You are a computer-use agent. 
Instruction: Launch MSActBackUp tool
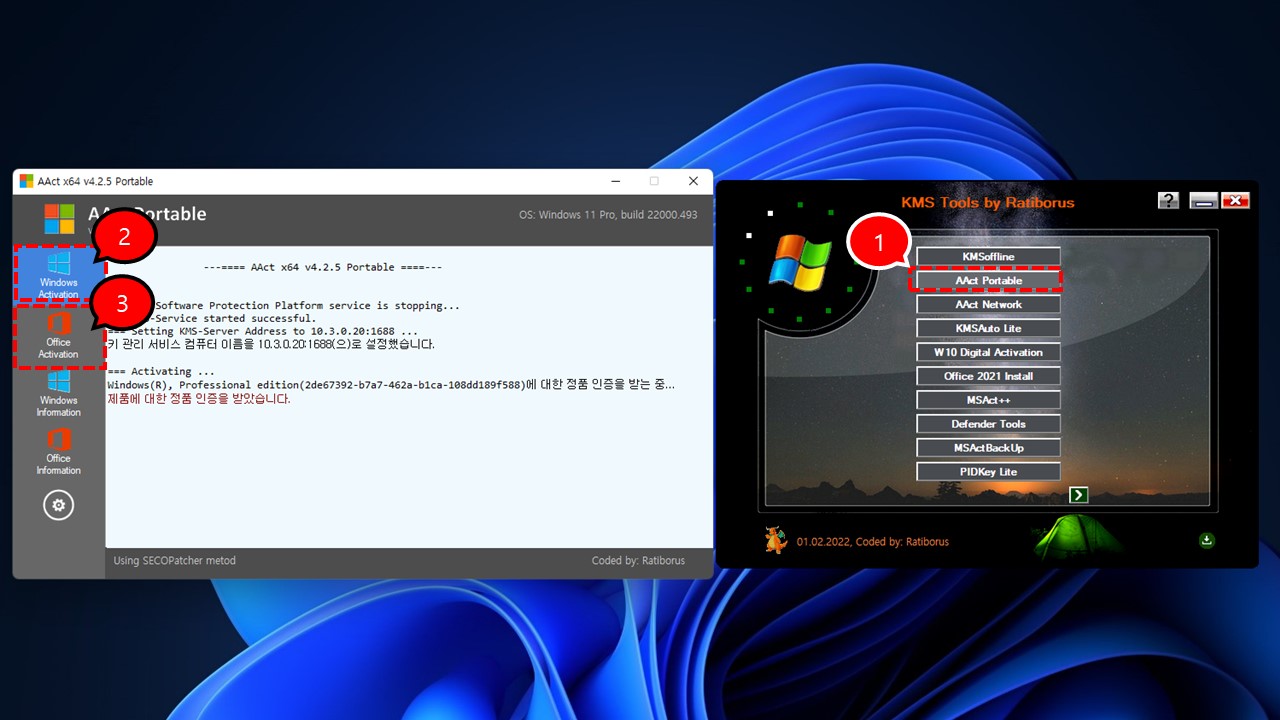pyautogui.click(x=988, y=448)
